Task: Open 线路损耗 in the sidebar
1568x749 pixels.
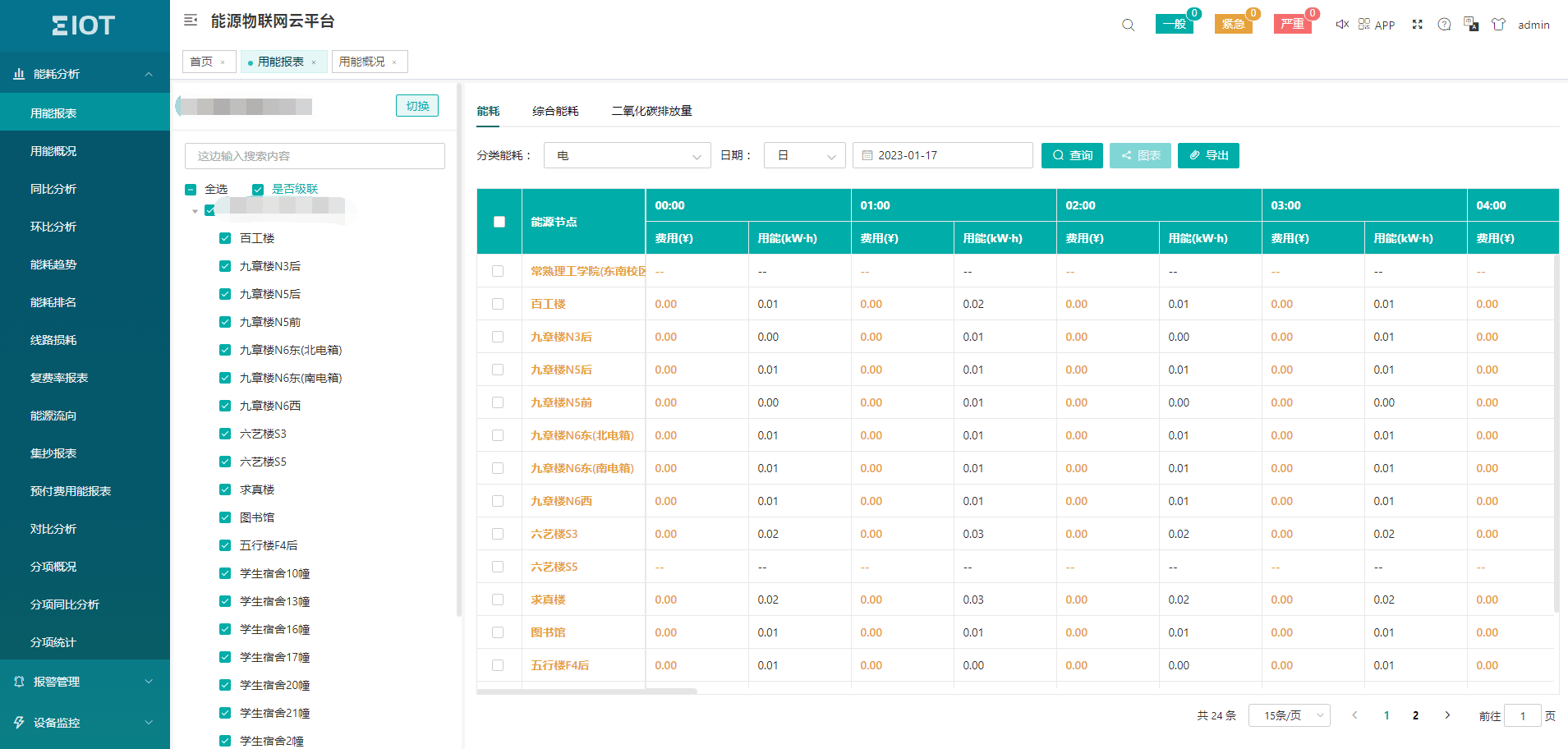Action: [85, 340]
